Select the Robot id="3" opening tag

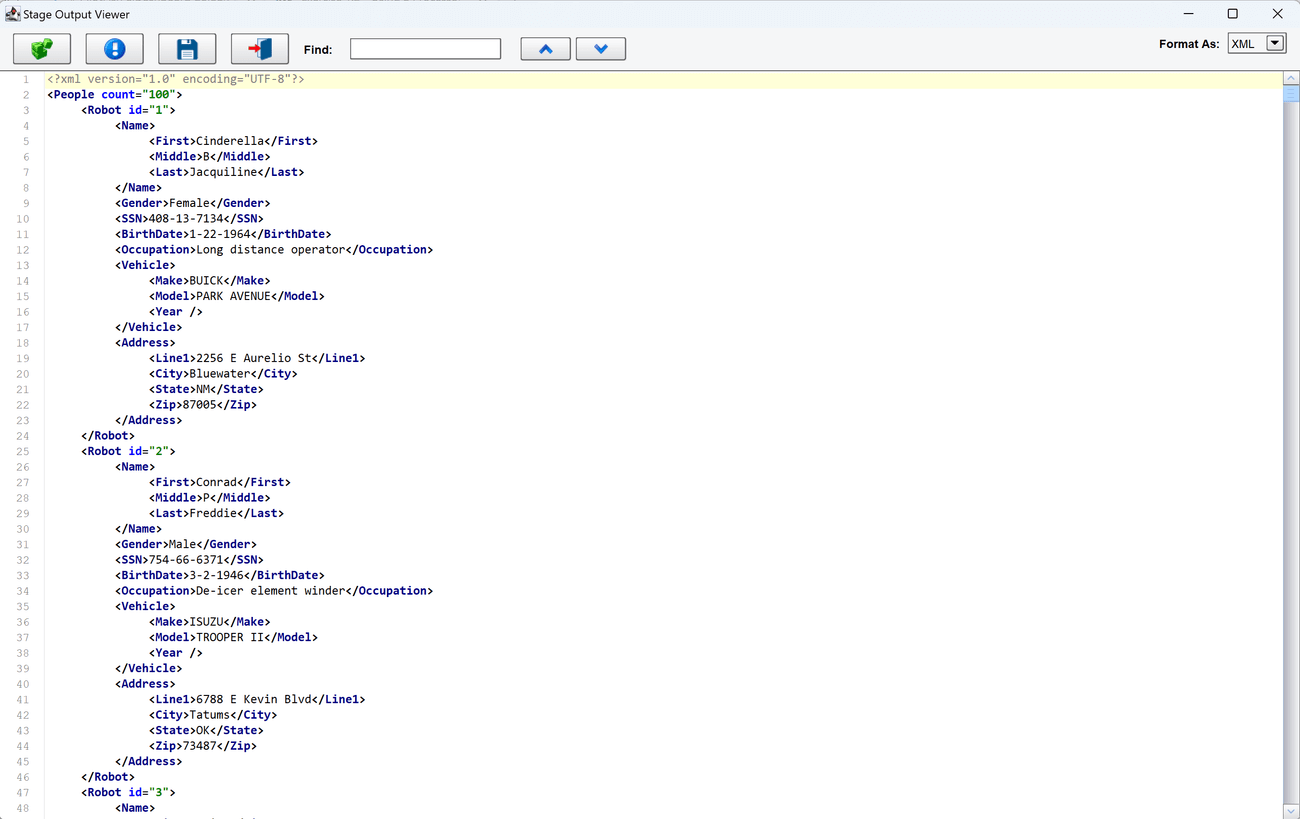(x=128, y=792)
